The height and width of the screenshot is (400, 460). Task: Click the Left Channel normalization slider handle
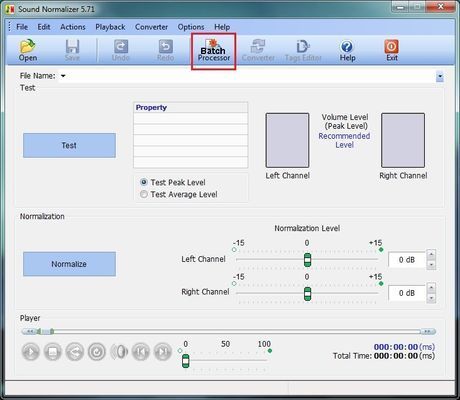point(307,260)
